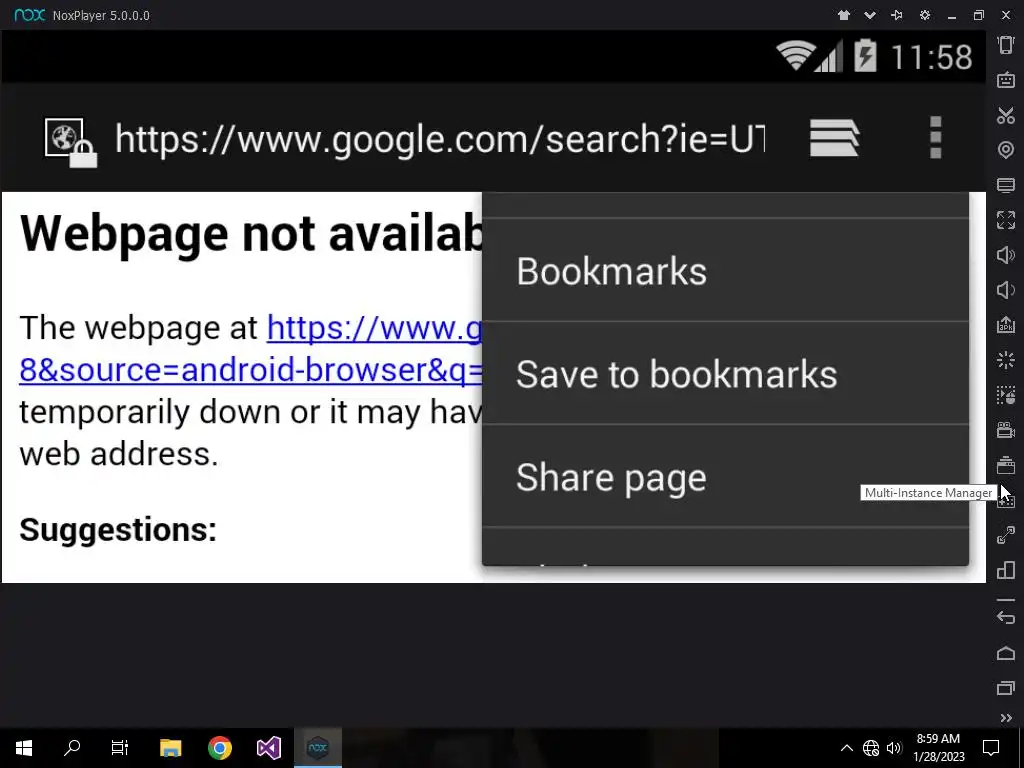Viewport: 1024px width, 768px height.
Task: Tap the three-dot overflow menu icon
Action: pyautogui.click(x=935, y=138)
